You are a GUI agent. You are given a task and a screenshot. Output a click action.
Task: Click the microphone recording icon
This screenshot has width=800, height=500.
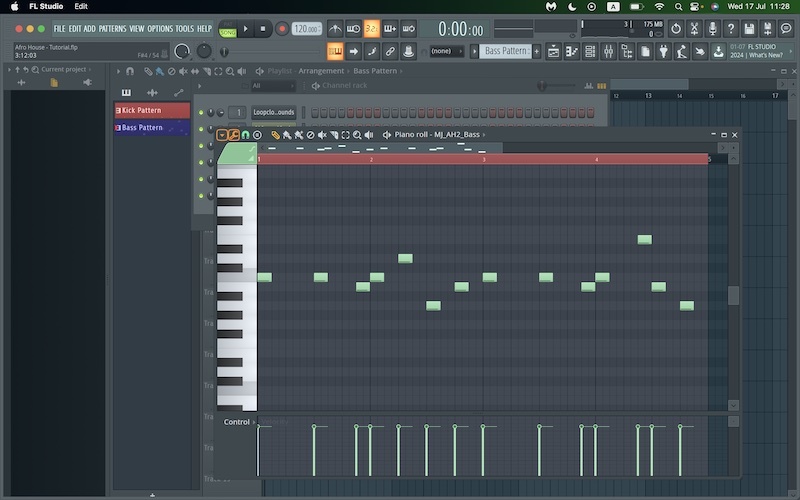[x=713, y=29]
